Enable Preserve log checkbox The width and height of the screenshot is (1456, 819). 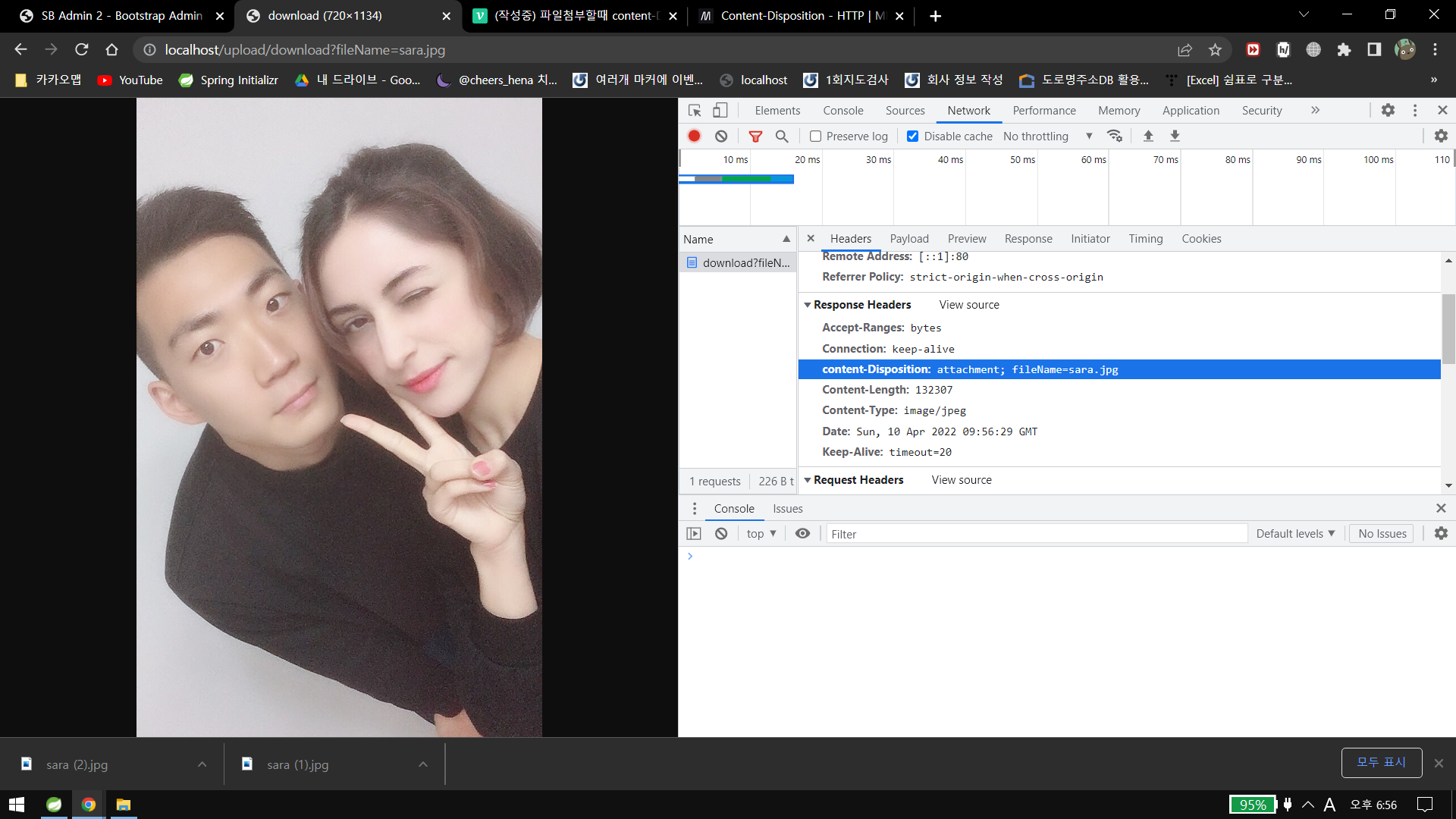tap(816, 136)
